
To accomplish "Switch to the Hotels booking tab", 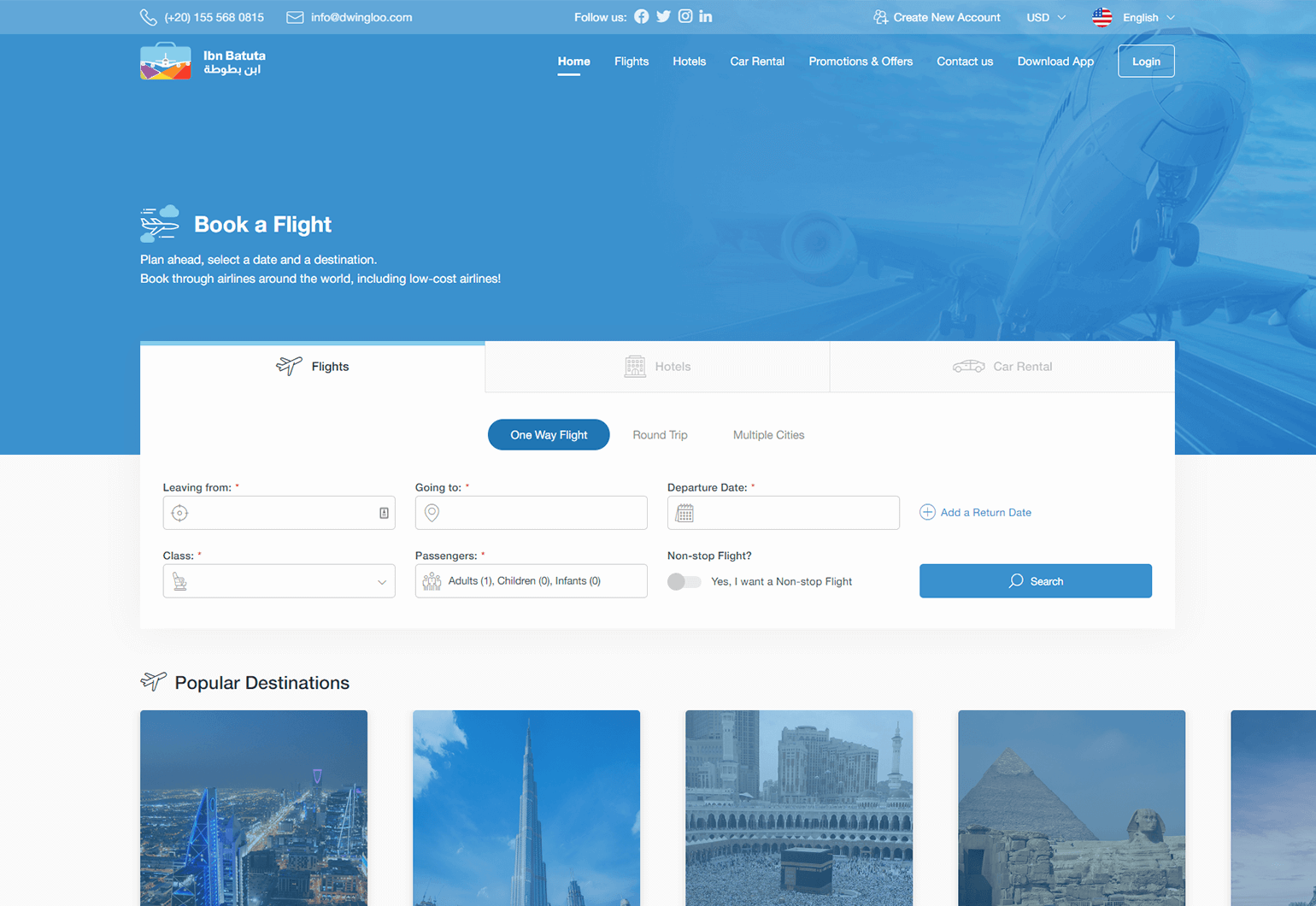I will (657, 366).
